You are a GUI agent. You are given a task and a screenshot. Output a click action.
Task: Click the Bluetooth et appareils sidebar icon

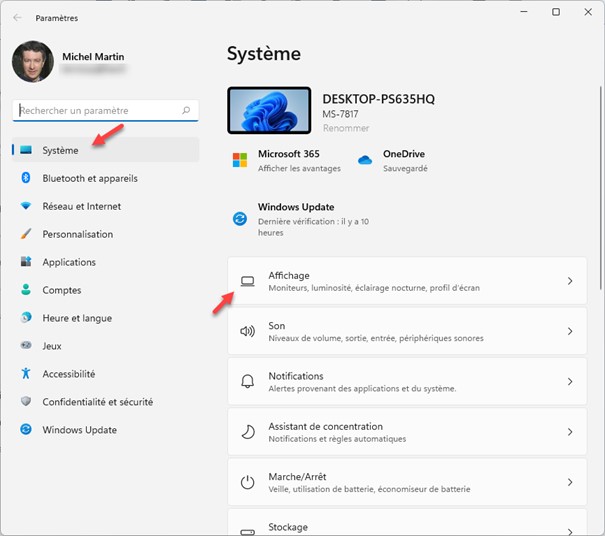tap(26, 178)
